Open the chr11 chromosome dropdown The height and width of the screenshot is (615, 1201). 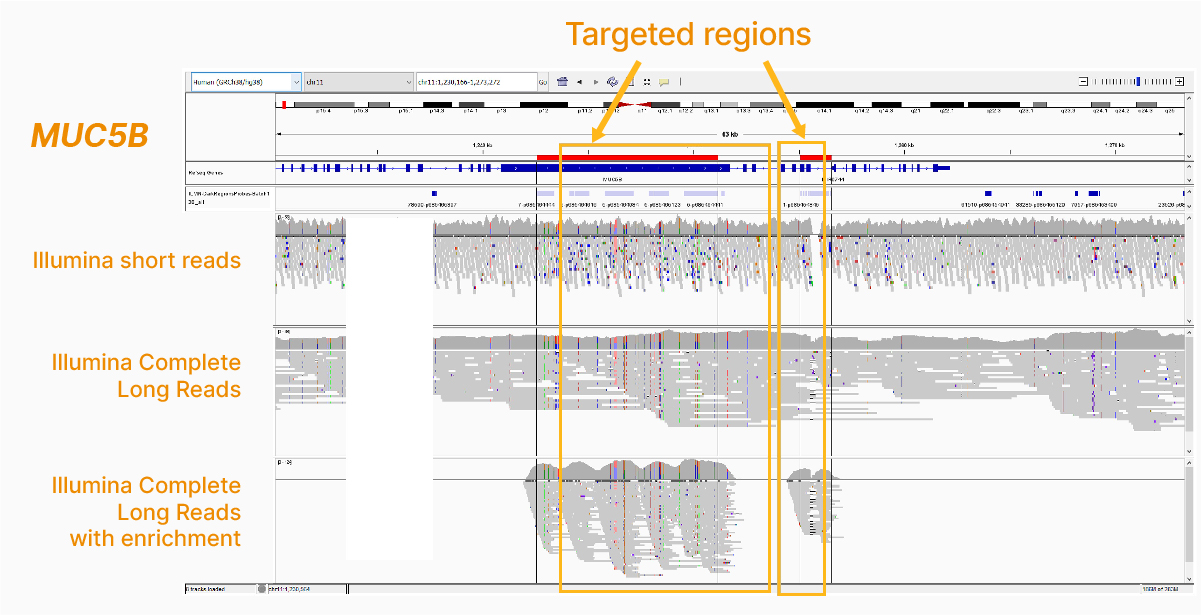coord(358,82)
